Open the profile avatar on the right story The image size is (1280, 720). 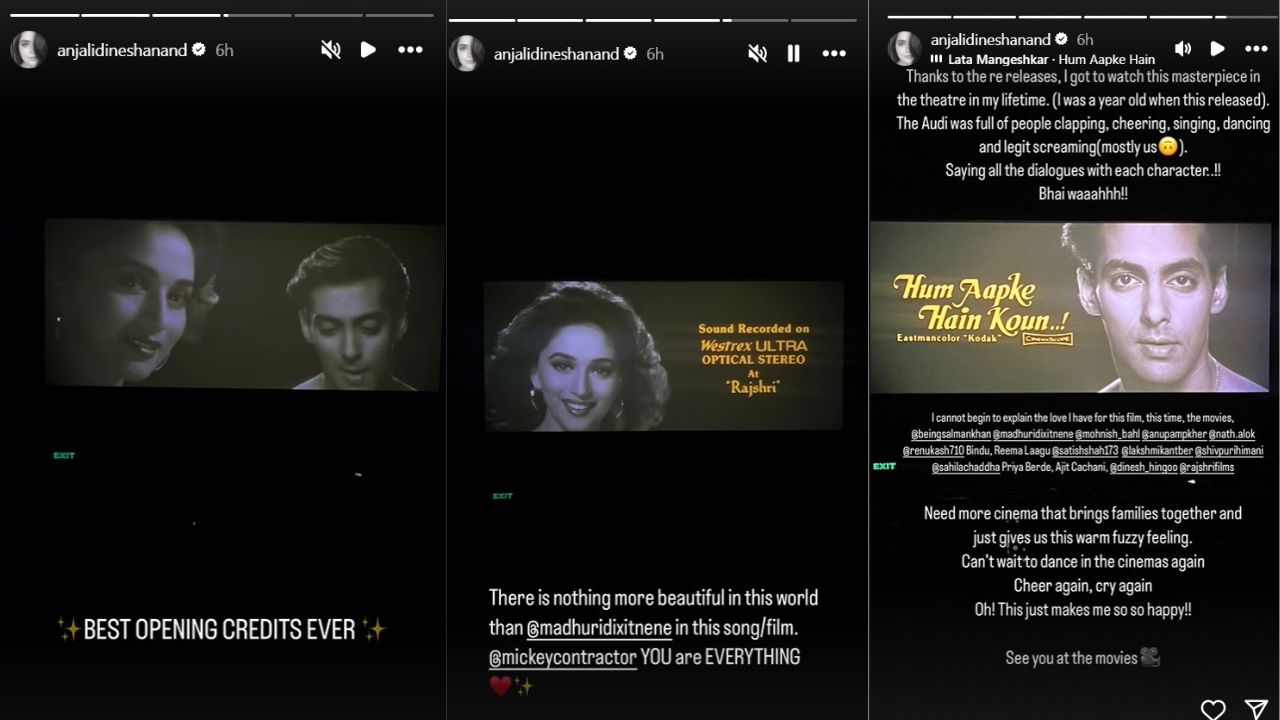[905, 48]
